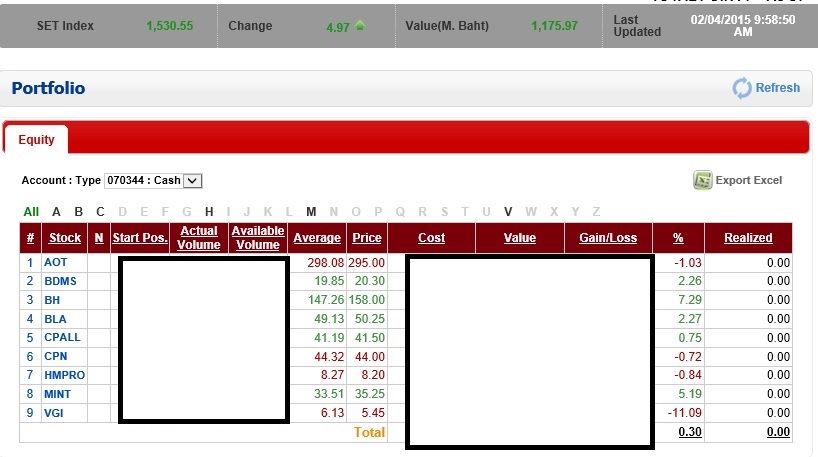Open the BDMS stock link

pos(60,281)
